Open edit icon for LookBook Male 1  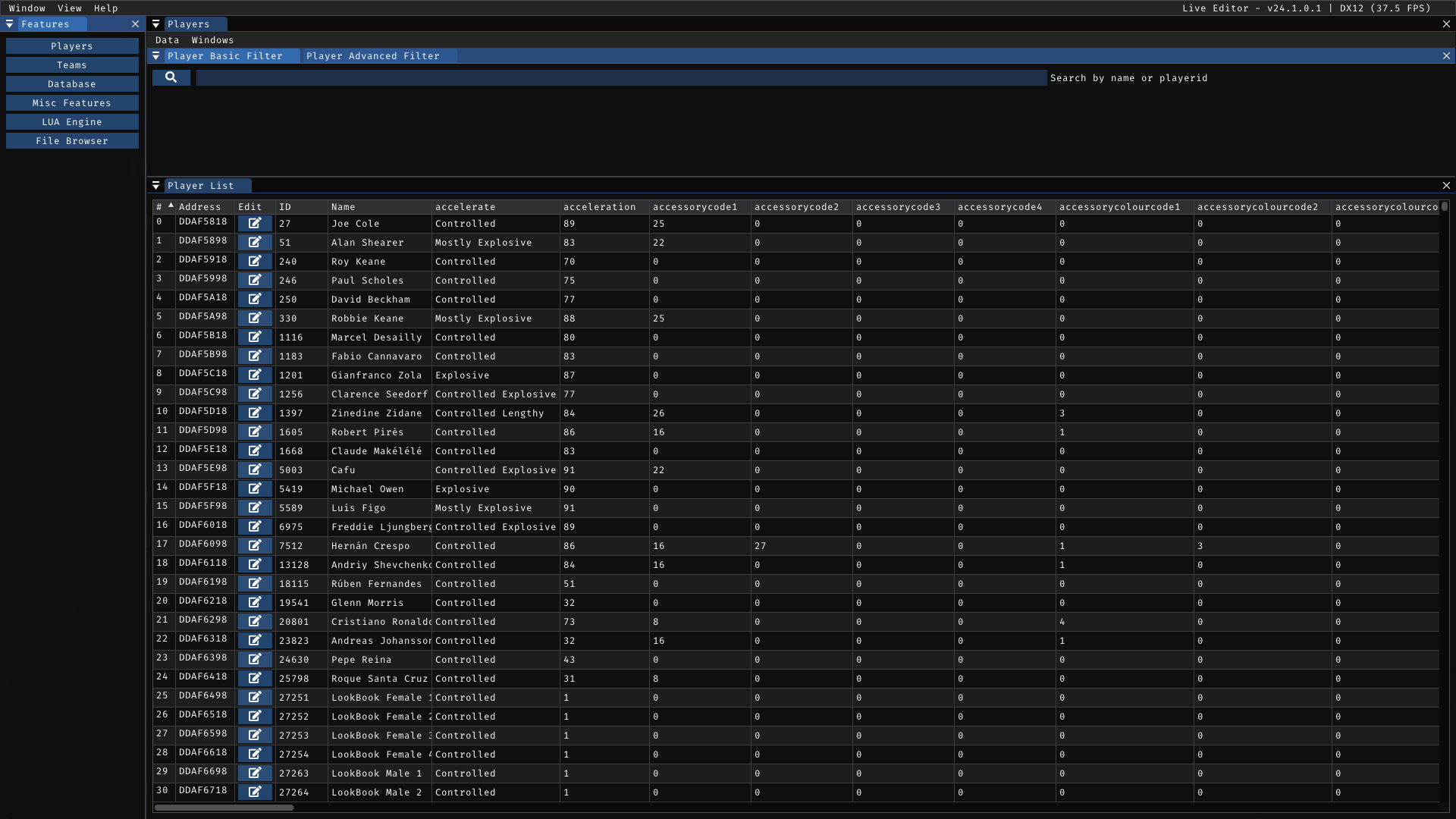(x=255, y=773)
